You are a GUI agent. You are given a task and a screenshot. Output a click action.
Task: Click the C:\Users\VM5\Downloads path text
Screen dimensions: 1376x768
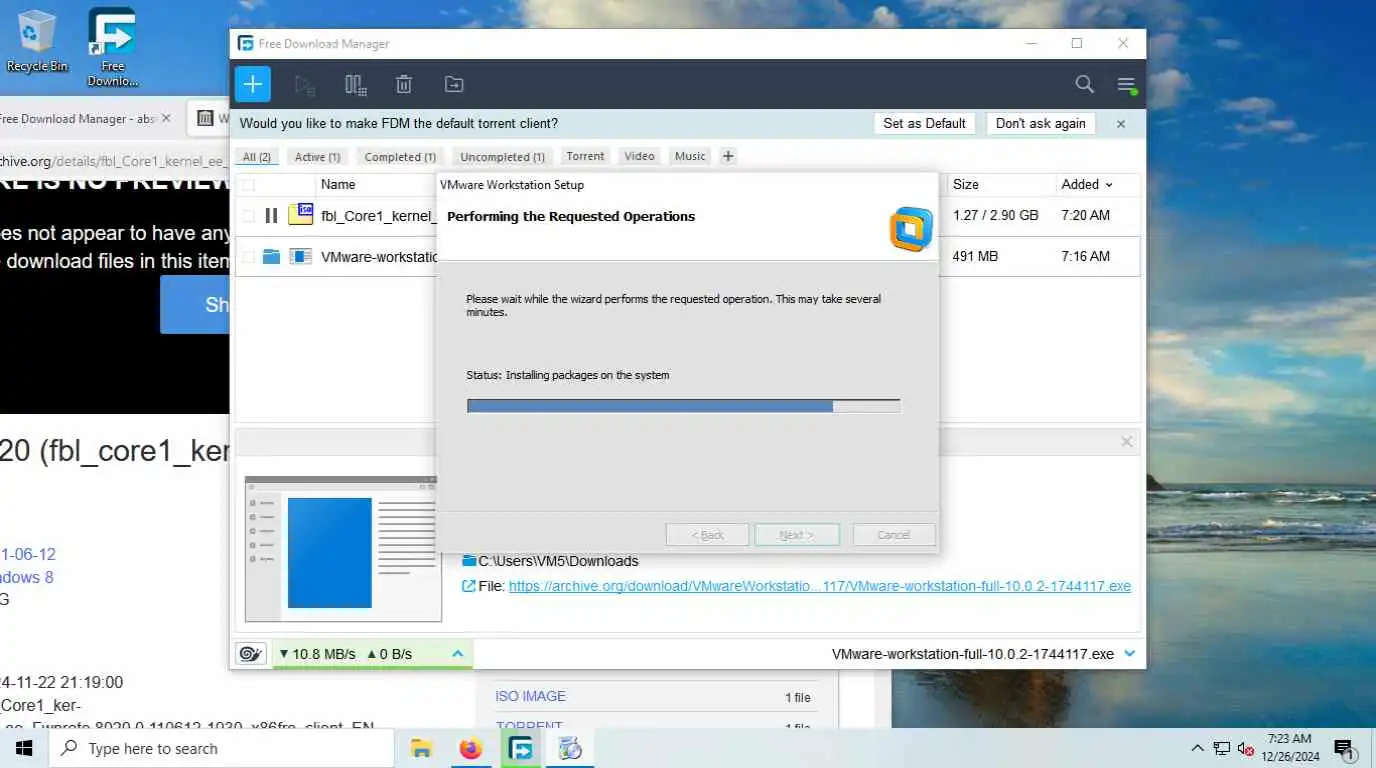[558, 561]
